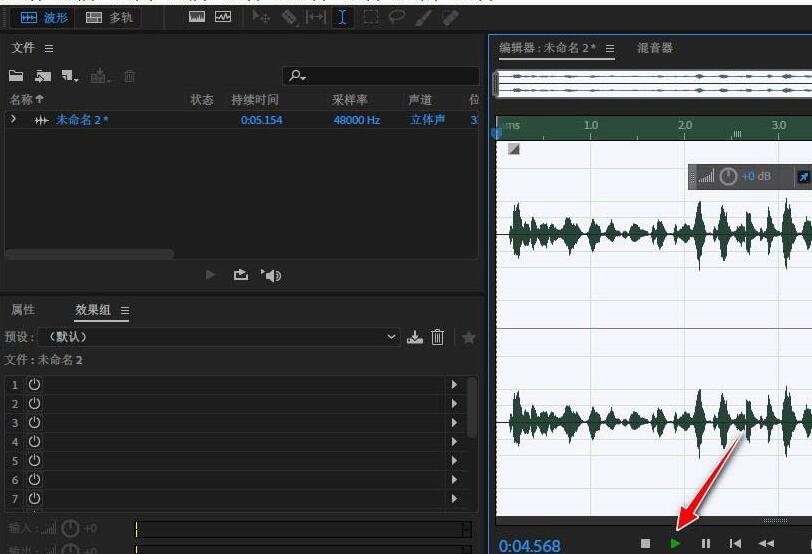
Task: Click the +0 dB volume knob on waveform
Action: pyautogui.click(x=728, y=177)
